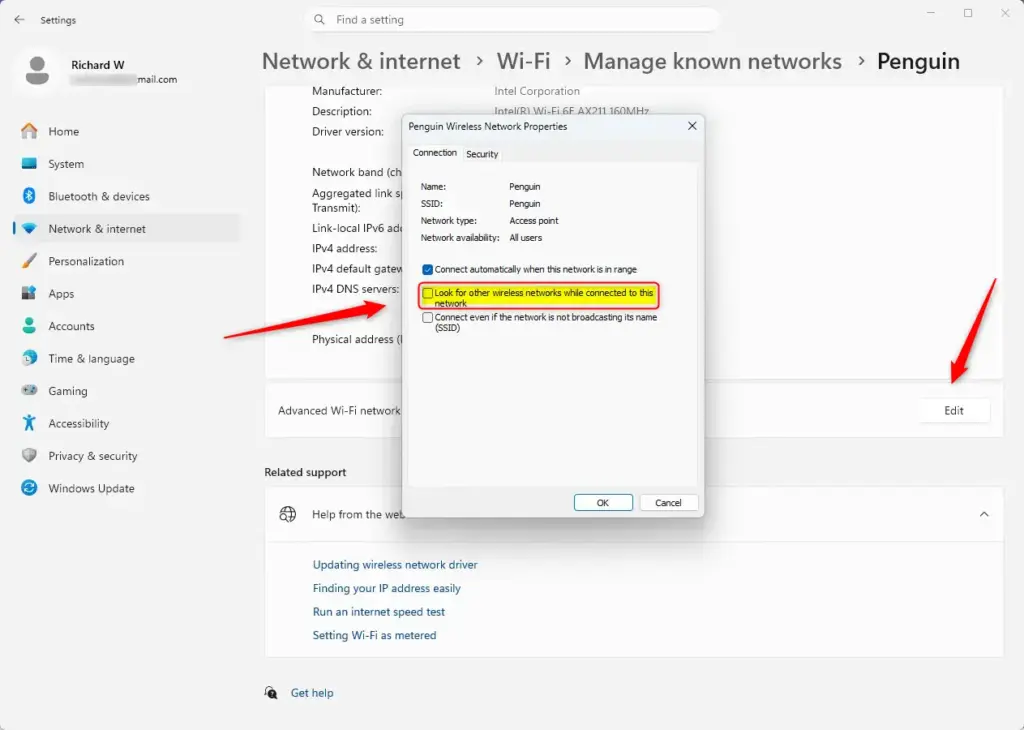
Task: Click the Wi-Fi breadcrumb
Action: coord(523,61)
